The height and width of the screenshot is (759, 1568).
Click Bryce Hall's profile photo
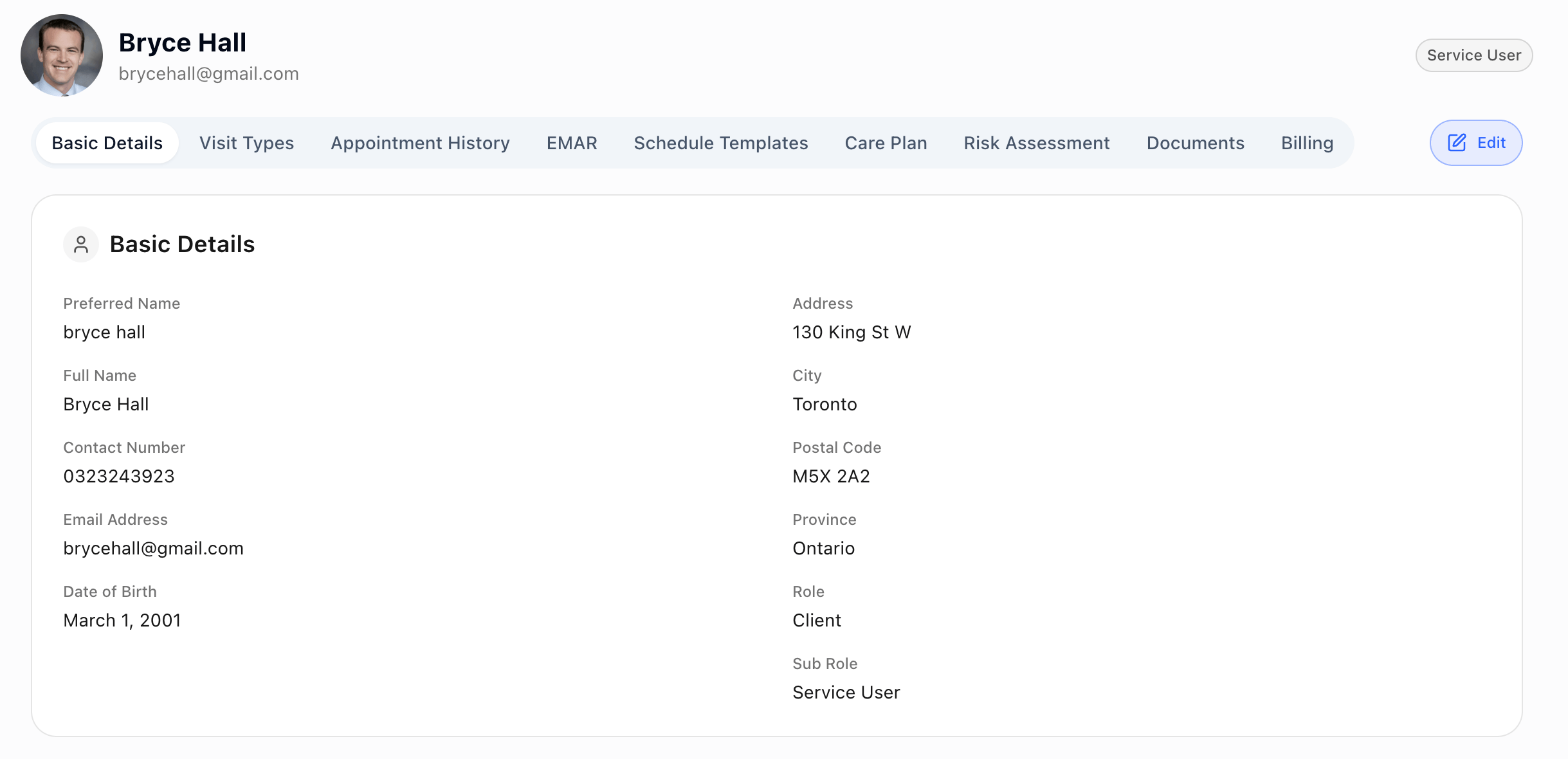click(x=62, y=55)
